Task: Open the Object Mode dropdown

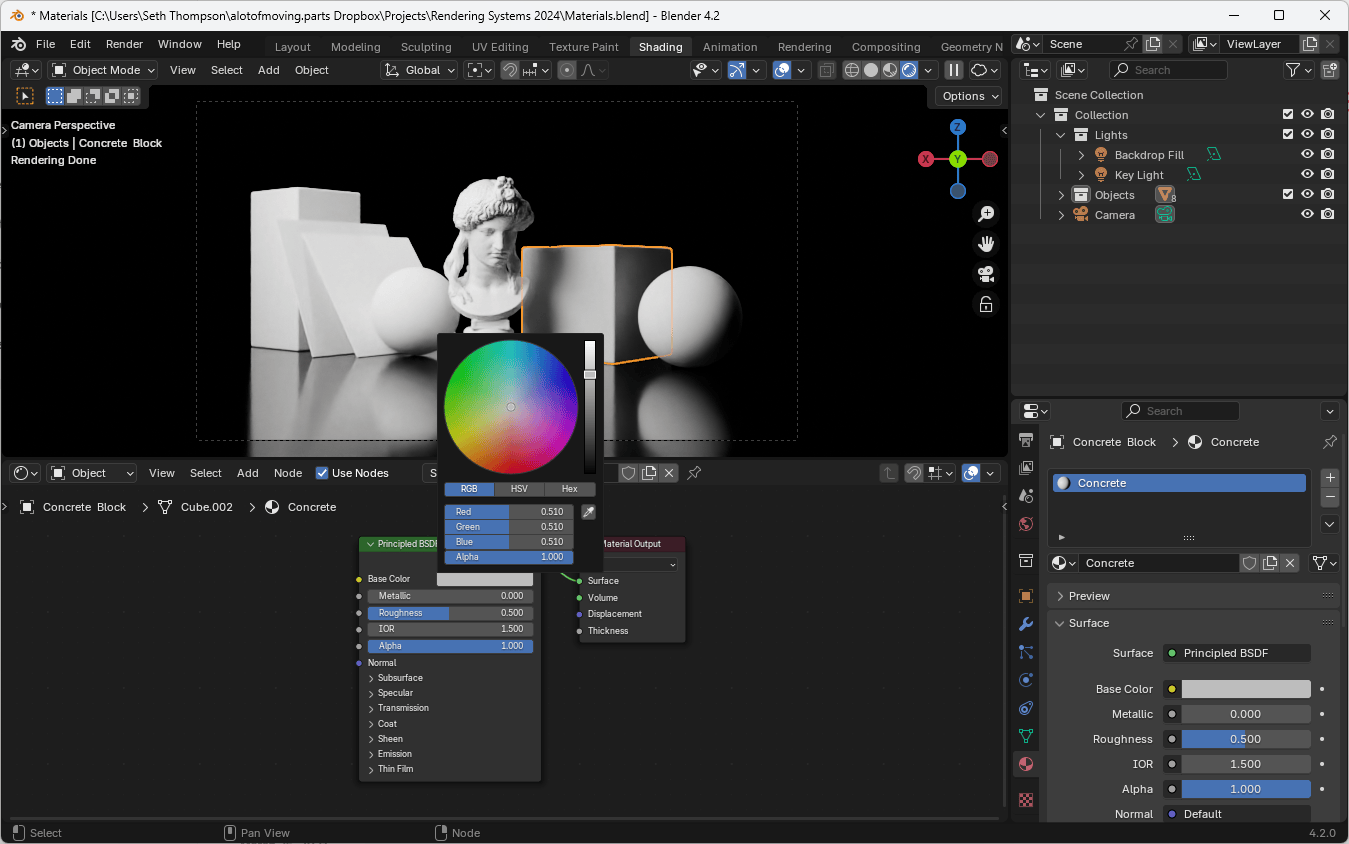Action: [104, 70]
